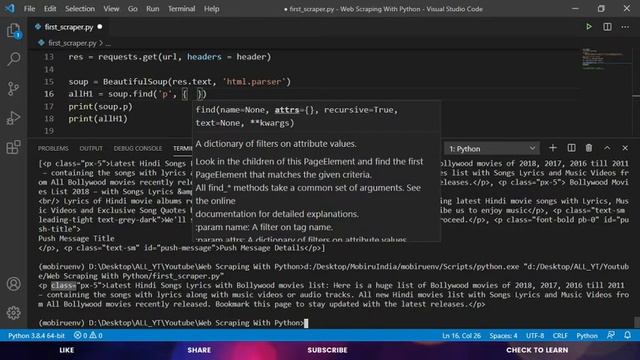Screen dimensions: 640x360
Task: Click the unsaved dot on first_scraper.py tab
Action: pos(100,27)
